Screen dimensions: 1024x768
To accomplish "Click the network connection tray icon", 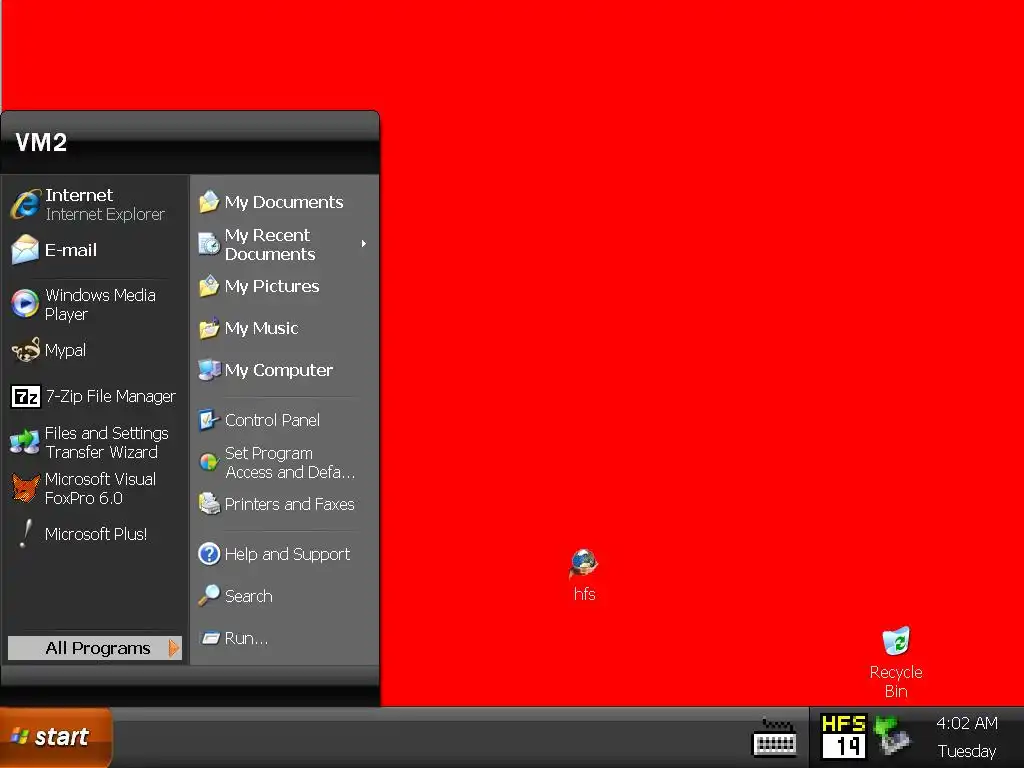I will pyautogui.click(x=892, y=734).
